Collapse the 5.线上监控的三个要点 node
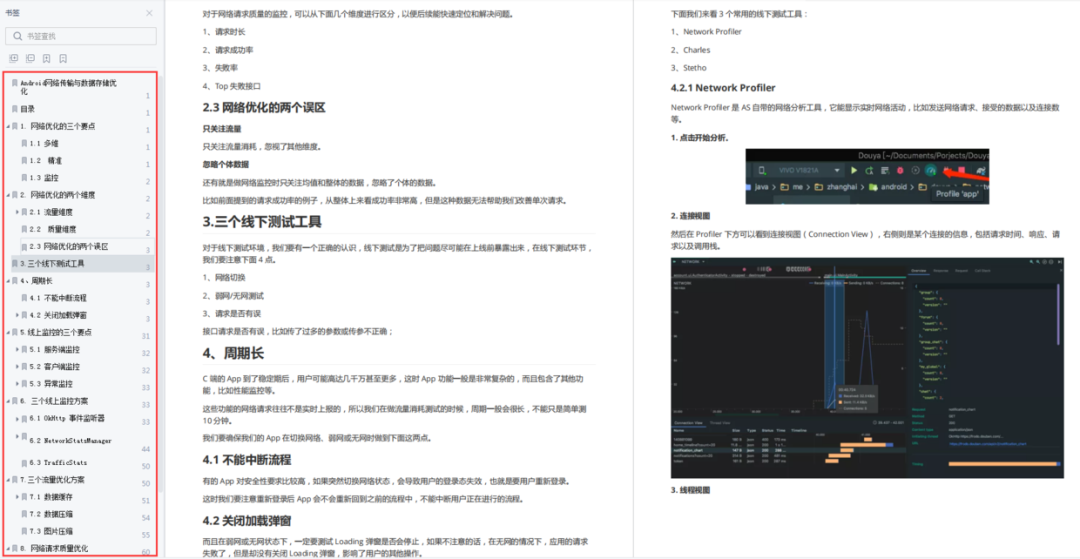The image size is (1080, 559). coord(8,332)
